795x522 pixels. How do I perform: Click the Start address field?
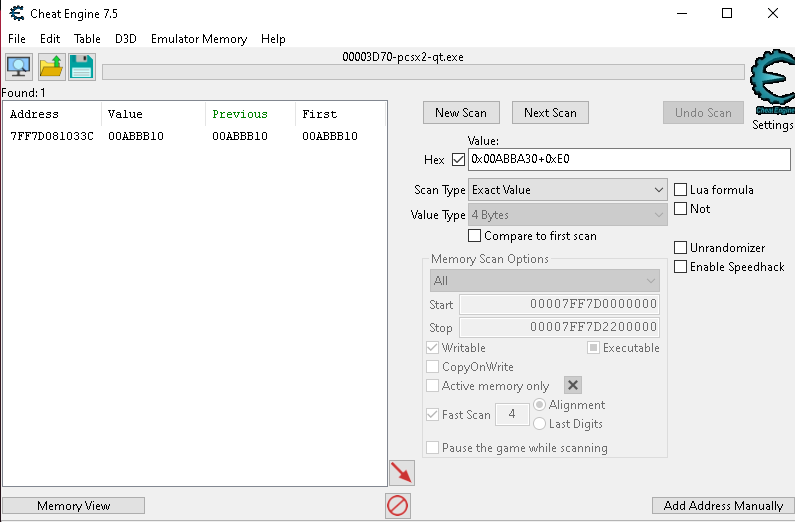tap(560, 305)
